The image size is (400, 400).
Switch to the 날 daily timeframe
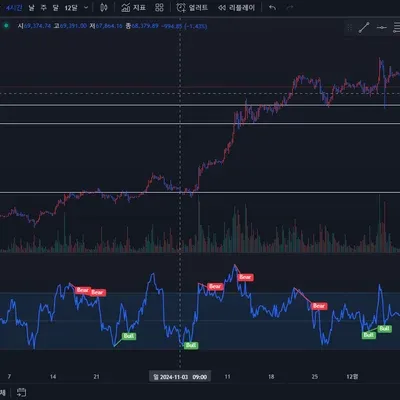pos(31,7)
